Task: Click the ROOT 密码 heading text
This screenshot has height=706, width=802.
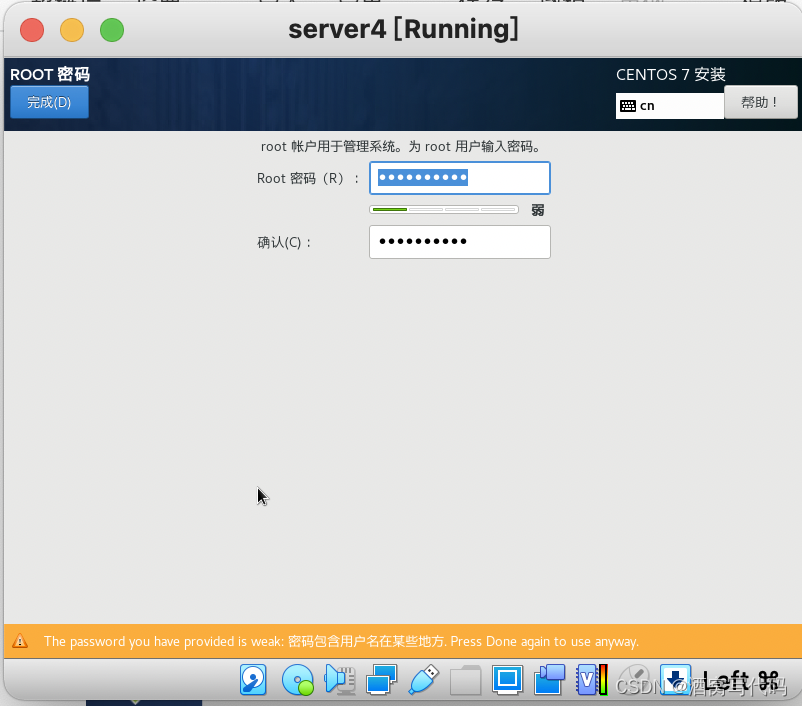Action: pos(50,75)
